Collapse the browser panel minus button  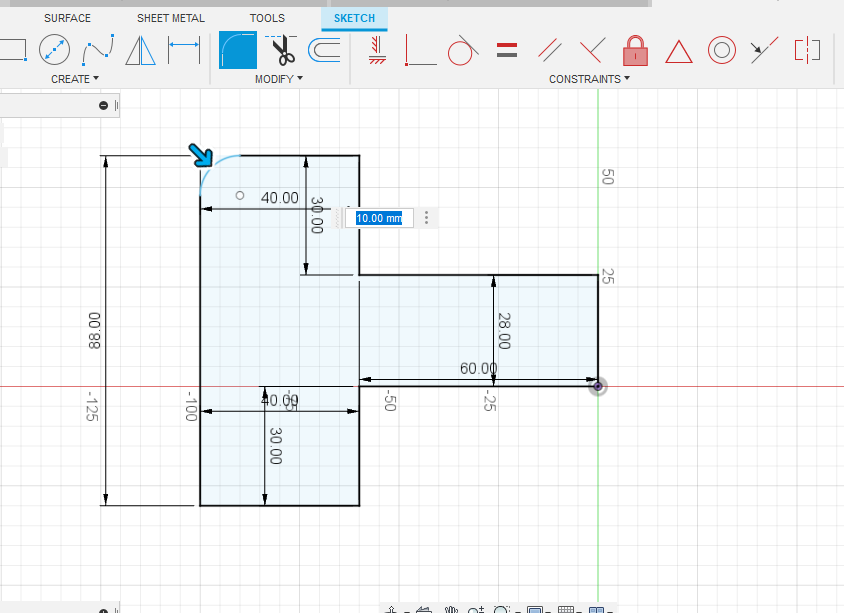coord(103,105)
